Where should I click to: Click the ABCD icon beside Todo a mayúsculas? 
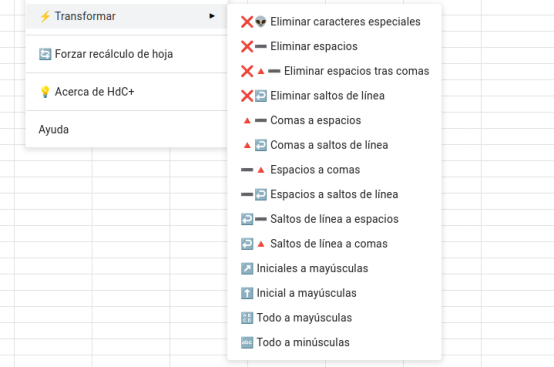point(247,318)
